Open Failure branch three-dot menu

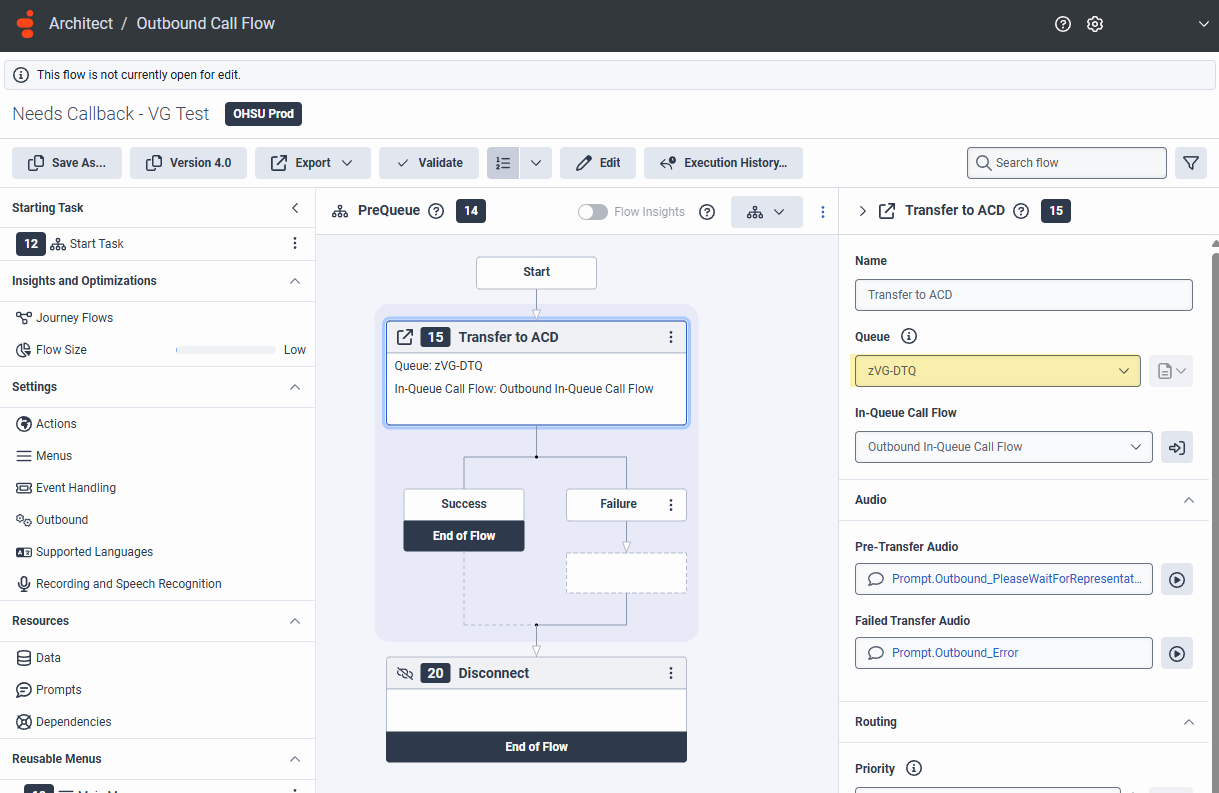point(671,504)
